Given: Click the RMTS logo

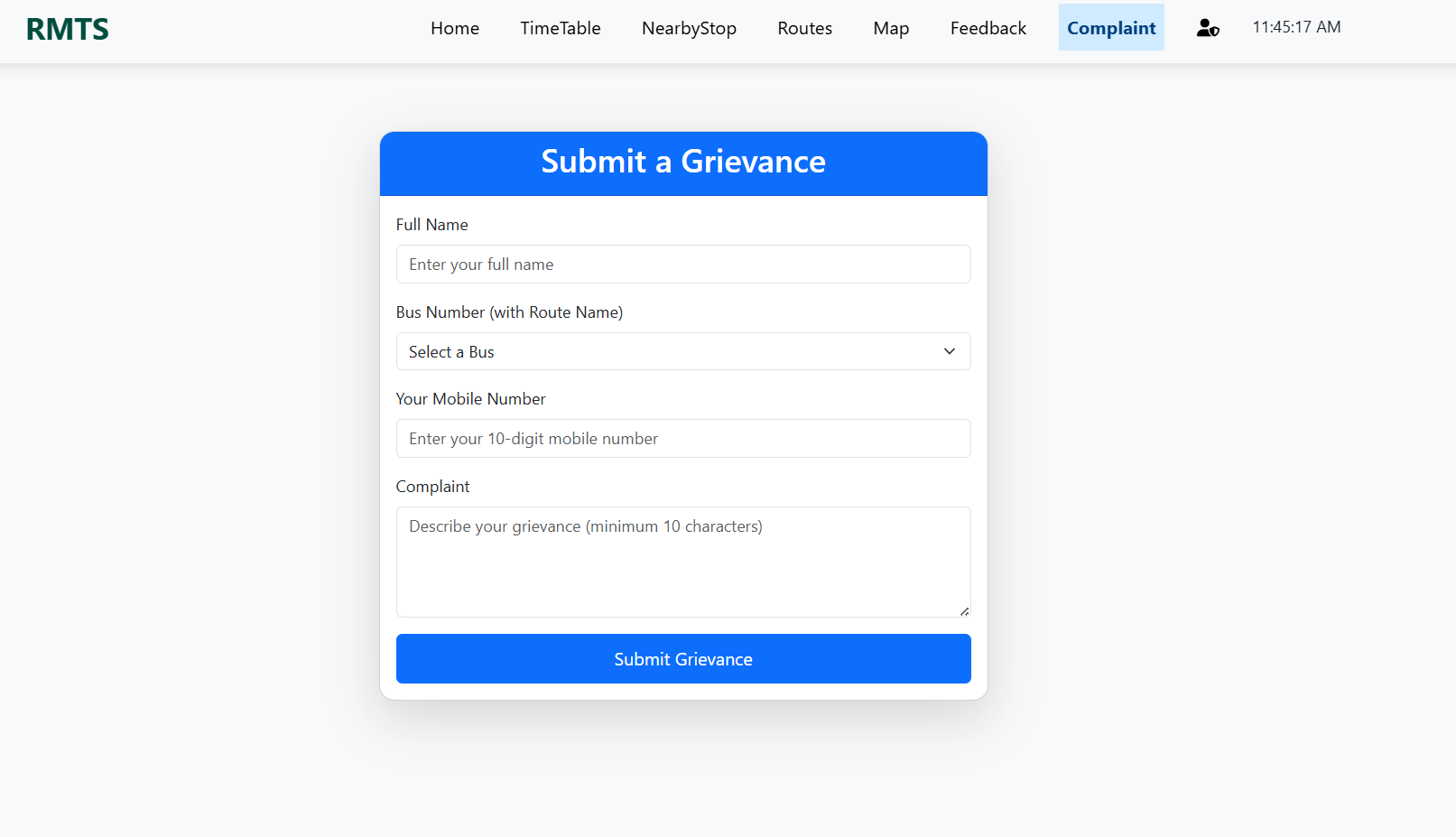Looking at the screenshot, I should pyautogui.click(x=67, y=28).
